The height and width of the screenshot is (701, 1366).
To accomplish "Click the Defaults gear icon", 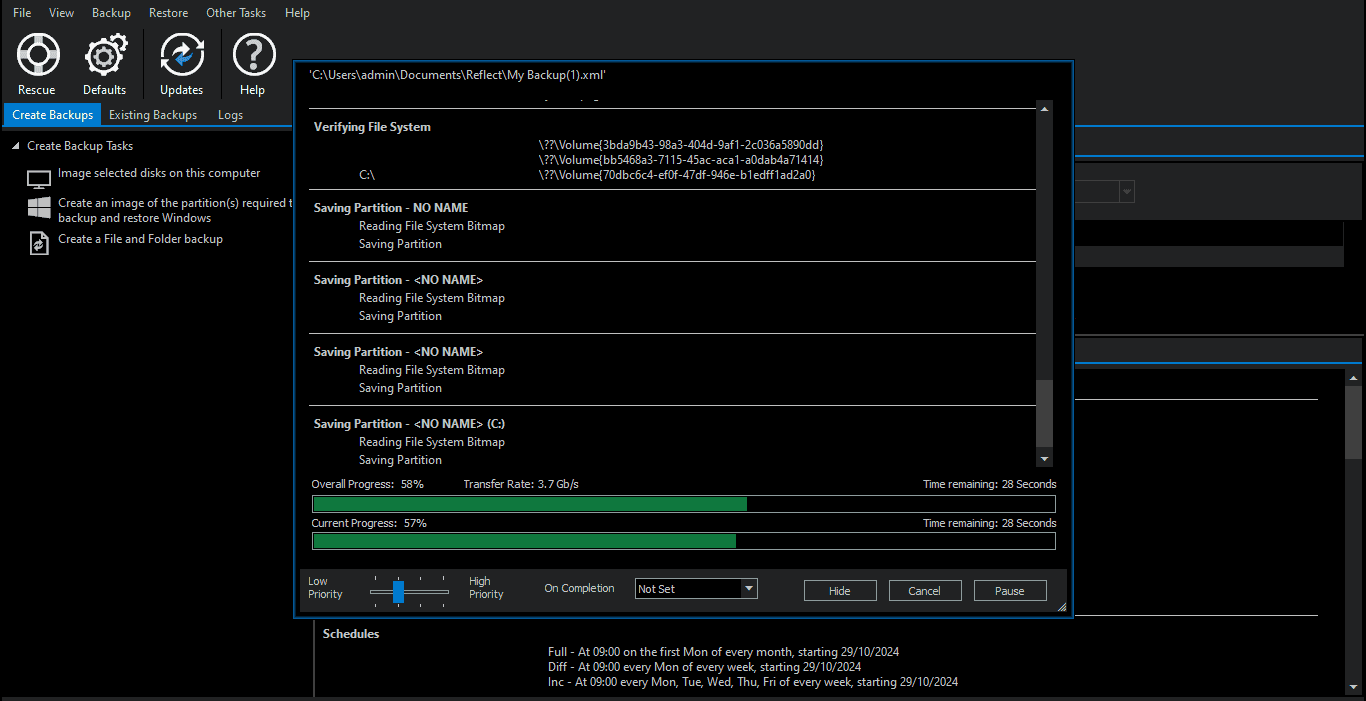I will coord(104,55).
